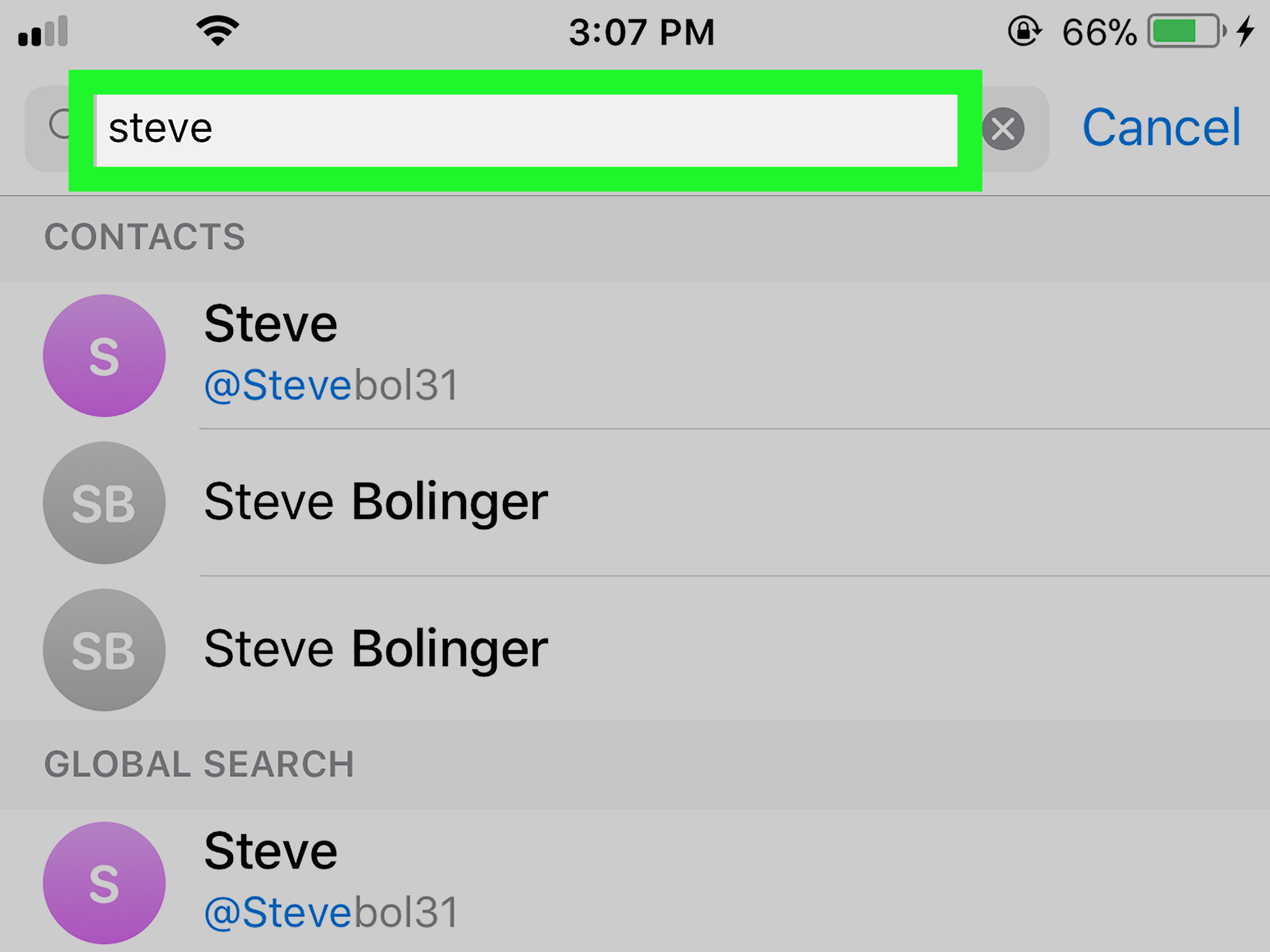Select the purple S avatar under Contacts

click(104, 356)
